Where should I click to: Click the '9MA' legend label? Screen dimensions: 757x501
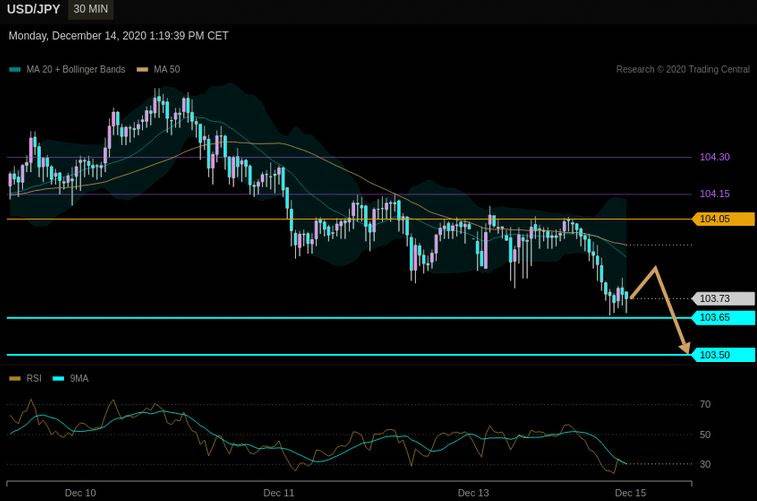pyautogui.click(x=79, y=378)
